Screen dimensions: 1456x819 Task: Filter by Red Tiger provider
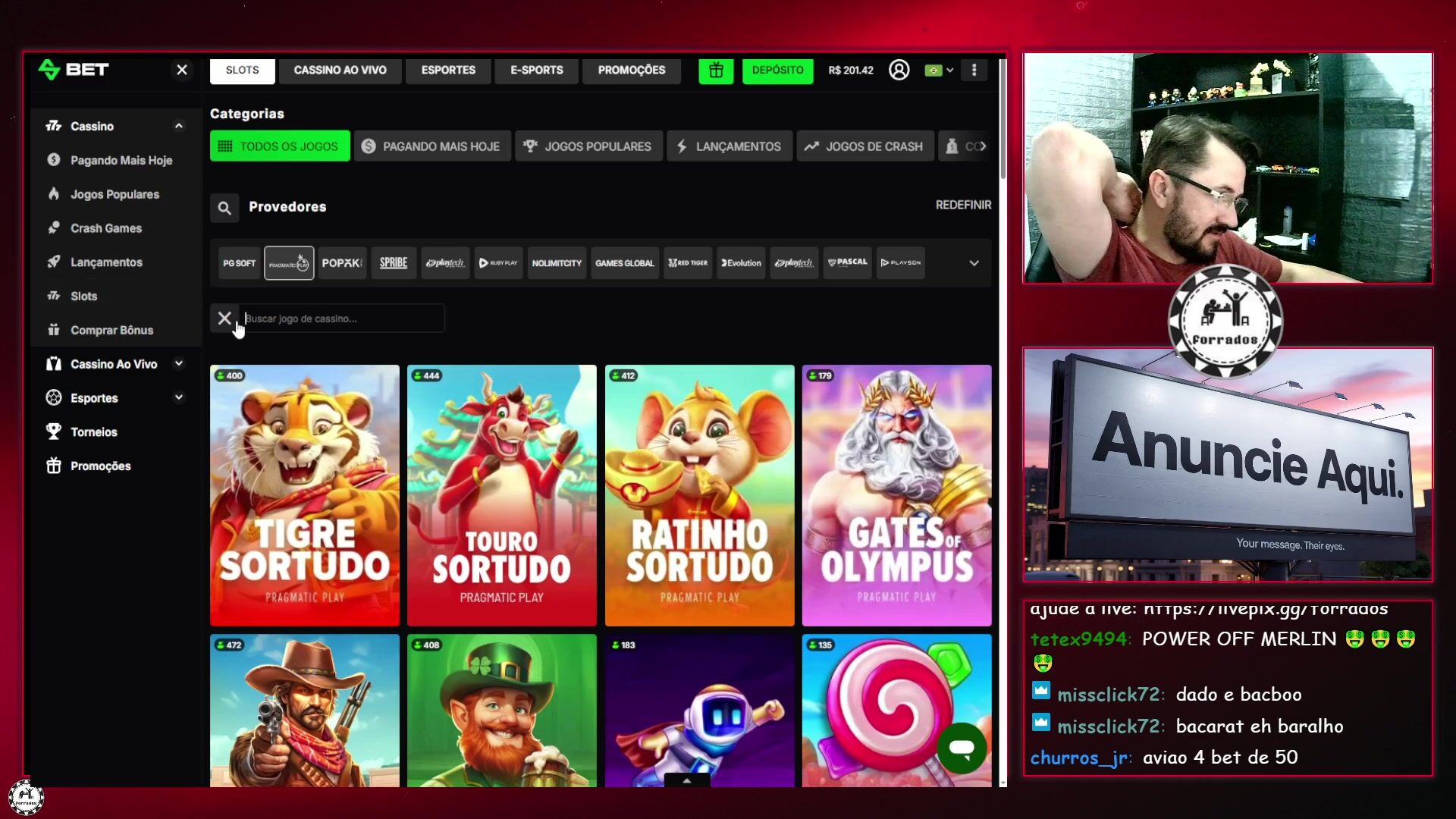coord(688,263)
